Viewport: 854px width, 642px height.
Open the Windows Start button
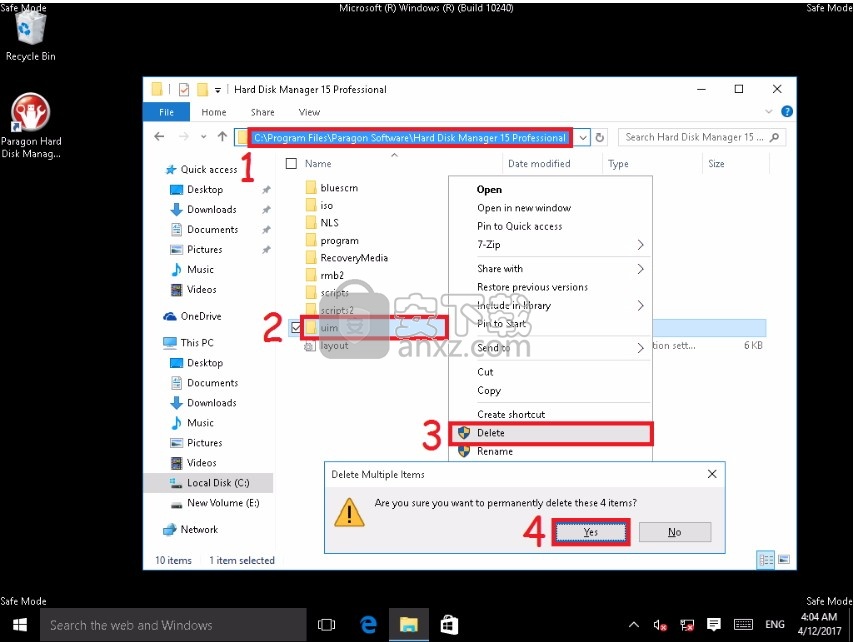tap(20, 625)
